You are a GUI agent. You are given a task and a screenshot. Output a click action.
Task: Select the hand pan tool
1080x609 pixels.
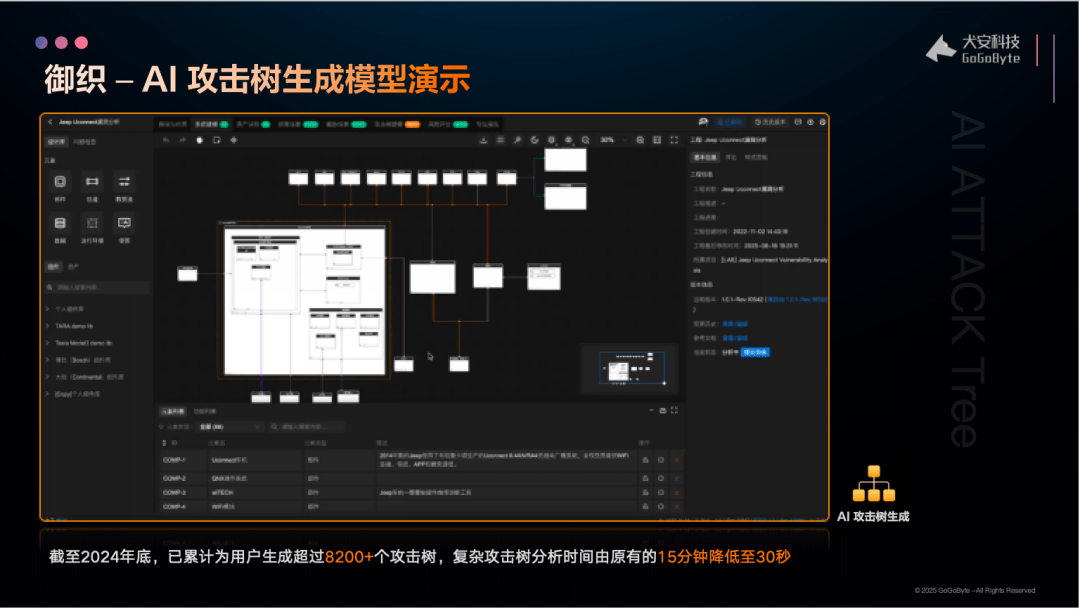click(200, 140)
